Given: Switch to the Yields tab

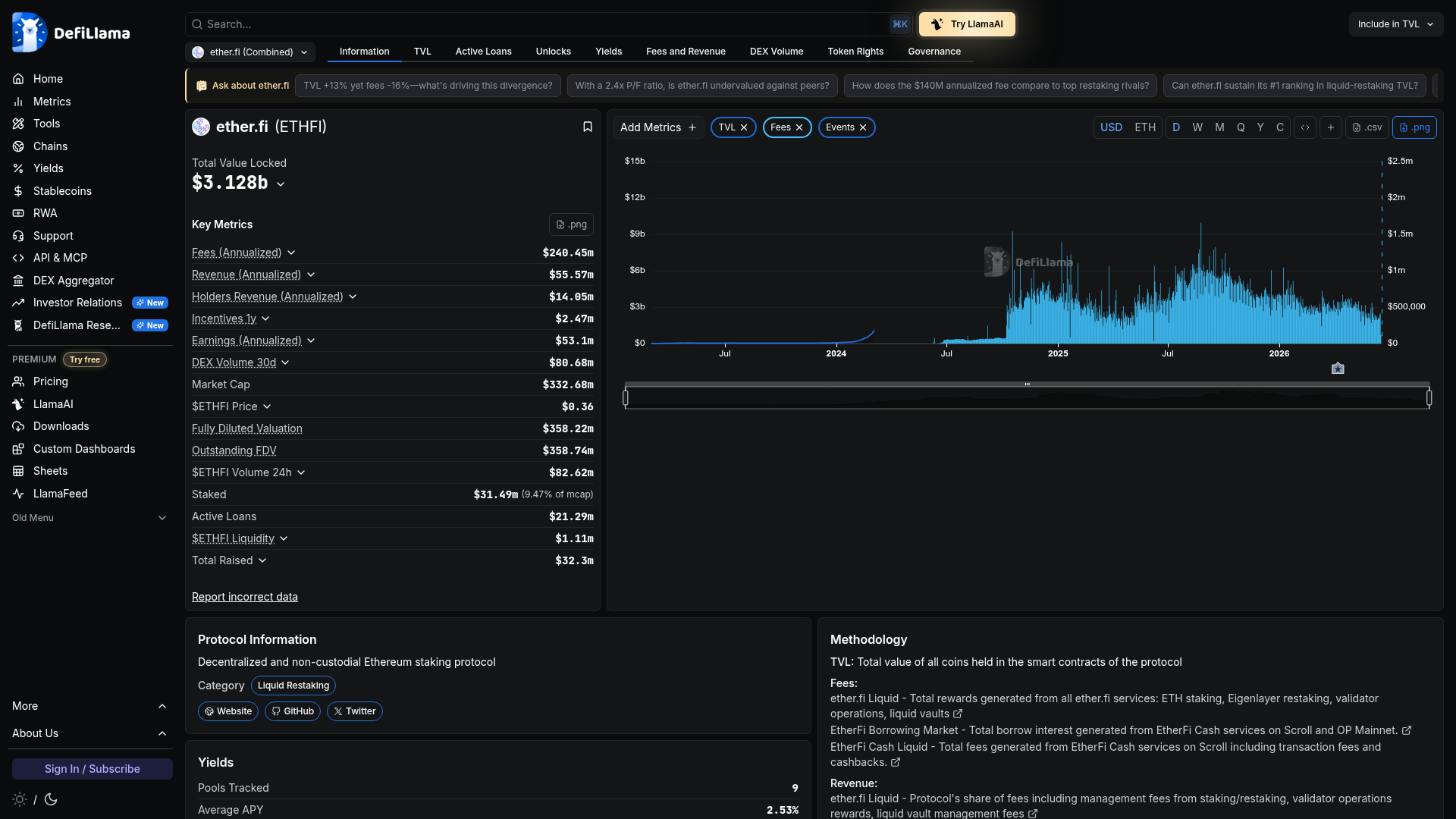Looking at the screenshot, I should coord(608,52).
